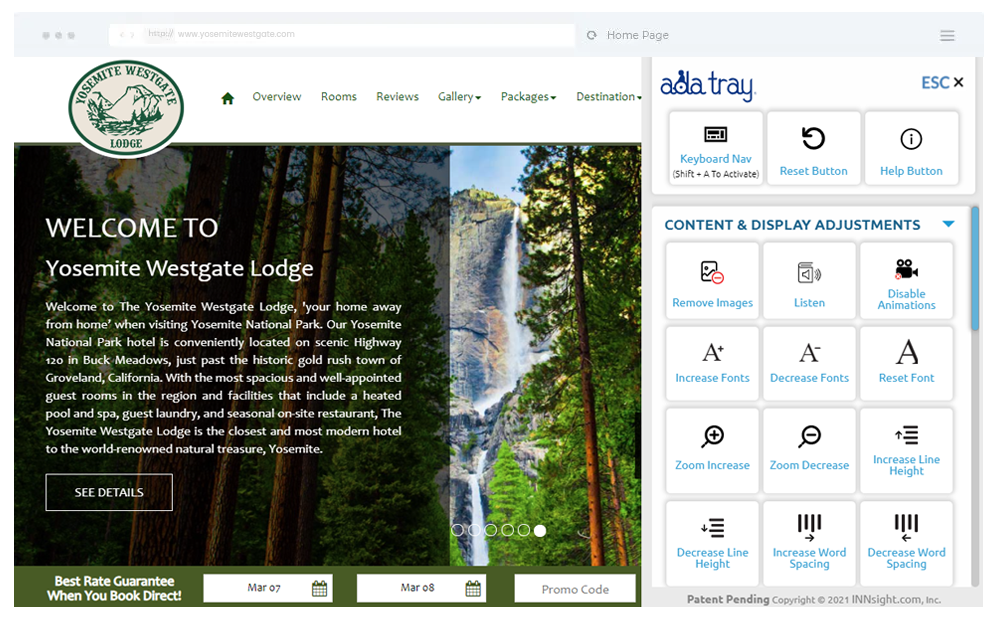Image resolution: width=995 pixels, height=638 pixels.
Task: Close the ADA tray with ESC X
Action: (x=942, y=83)
